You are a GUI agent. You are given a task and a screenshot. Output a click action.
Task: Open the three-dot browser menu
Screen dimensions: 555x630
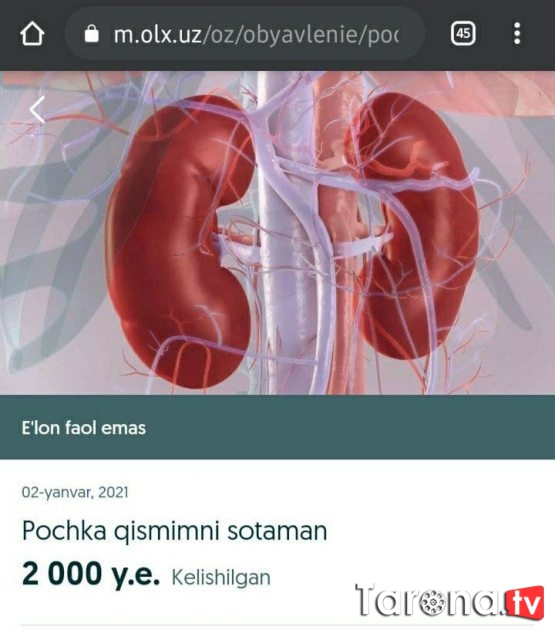pyautogui.click(x=517, y=33)
